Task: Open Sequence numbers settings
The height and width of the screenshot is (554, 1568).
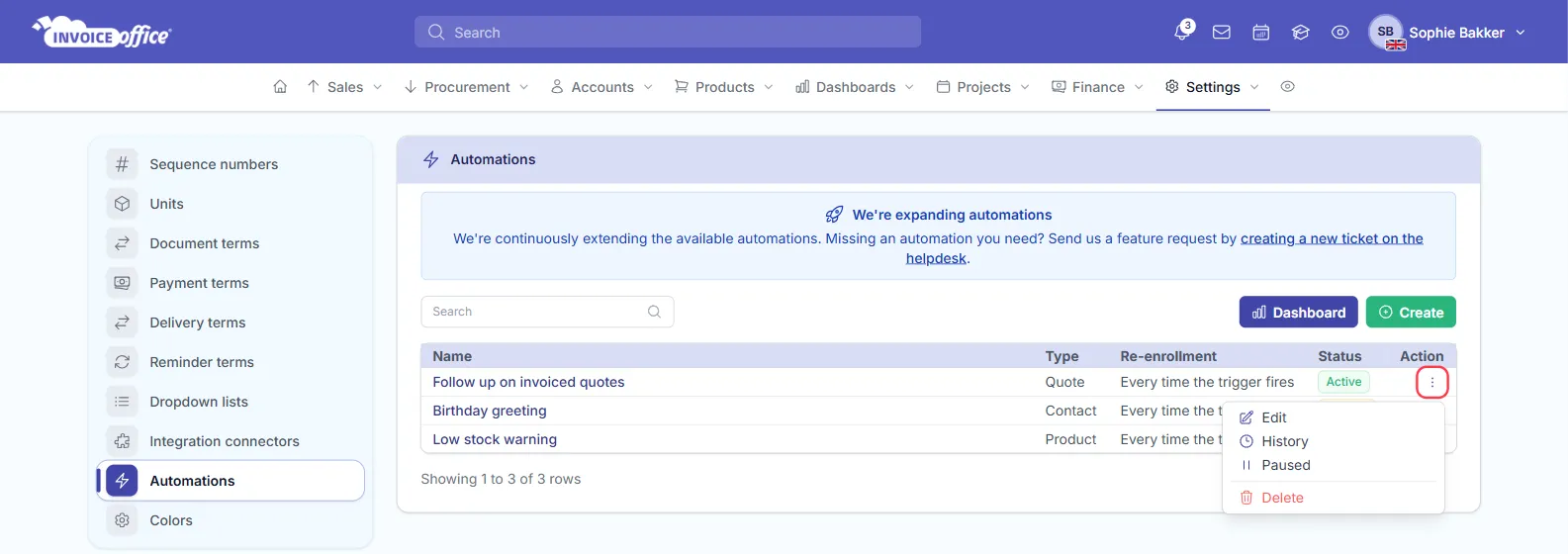Action: pyautogui.click(x=214, y=164)
